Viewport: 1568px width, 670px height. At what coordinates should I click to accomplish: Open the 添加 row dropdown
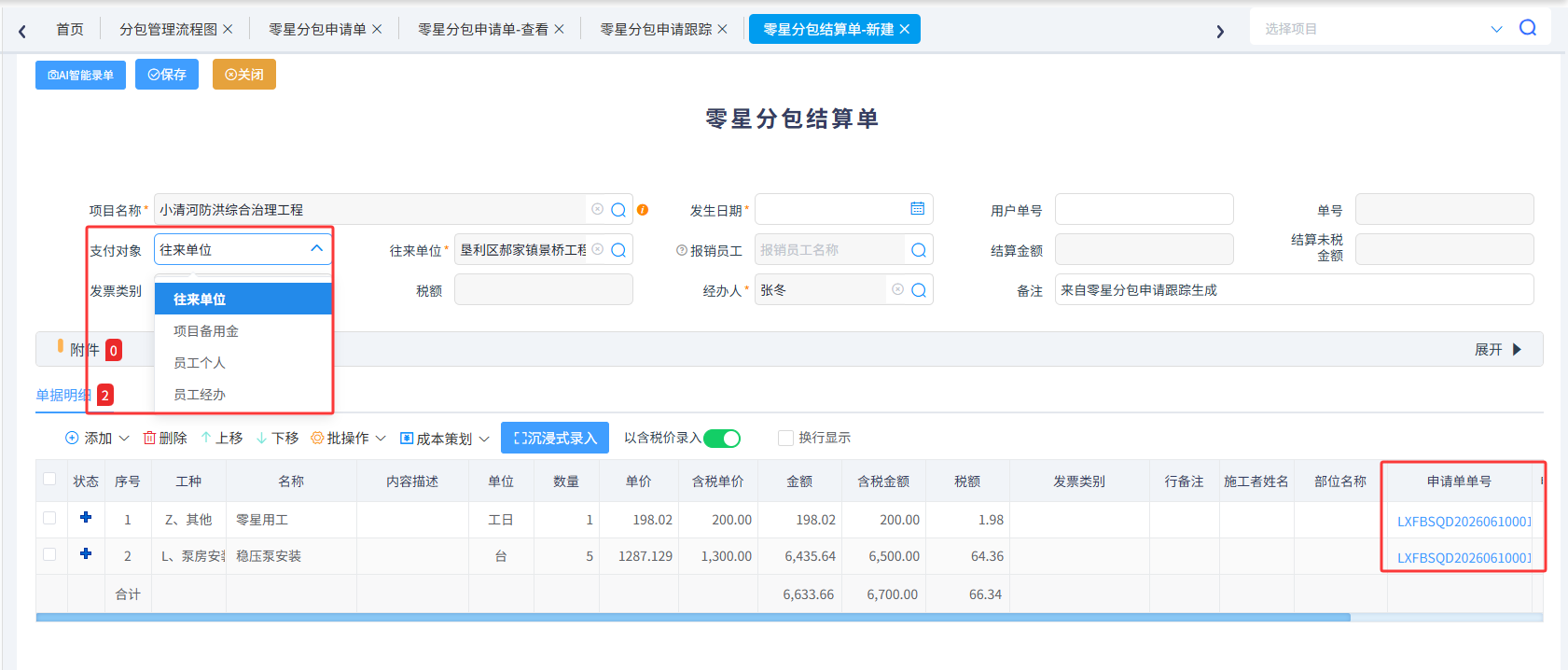point(97,438)
